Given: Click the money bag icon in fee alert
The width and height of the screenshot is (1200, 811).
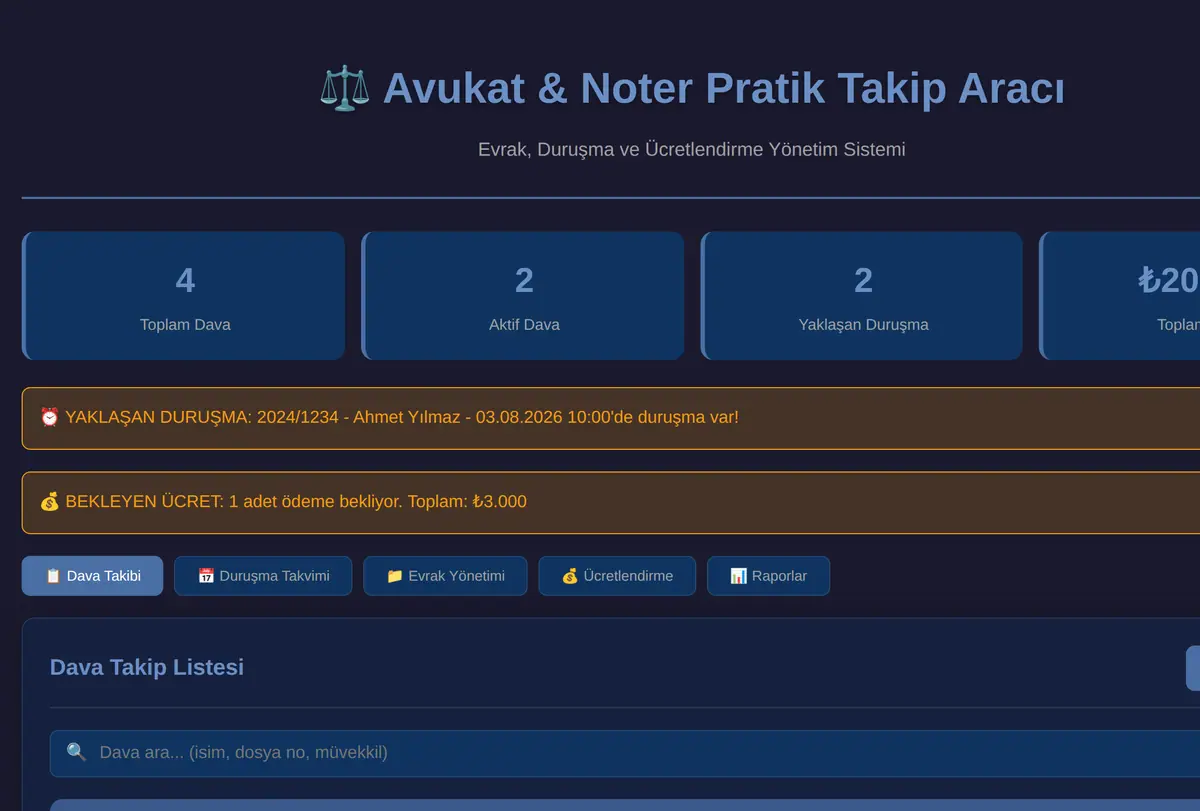Looking at the screenshot, I should [x=49, y=502].
